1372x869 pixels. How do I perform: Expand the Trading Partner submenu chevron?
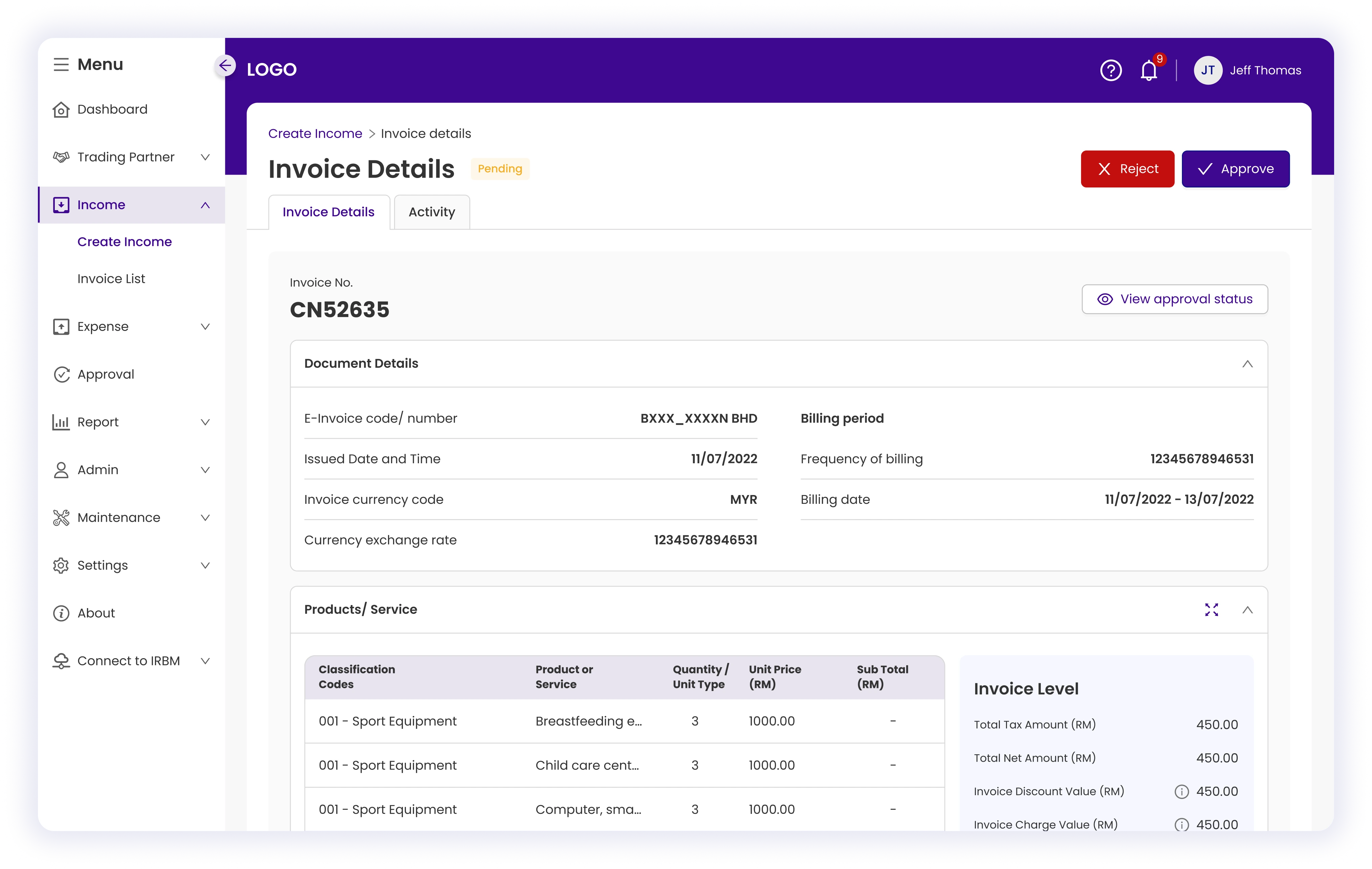tap(205, 157)
